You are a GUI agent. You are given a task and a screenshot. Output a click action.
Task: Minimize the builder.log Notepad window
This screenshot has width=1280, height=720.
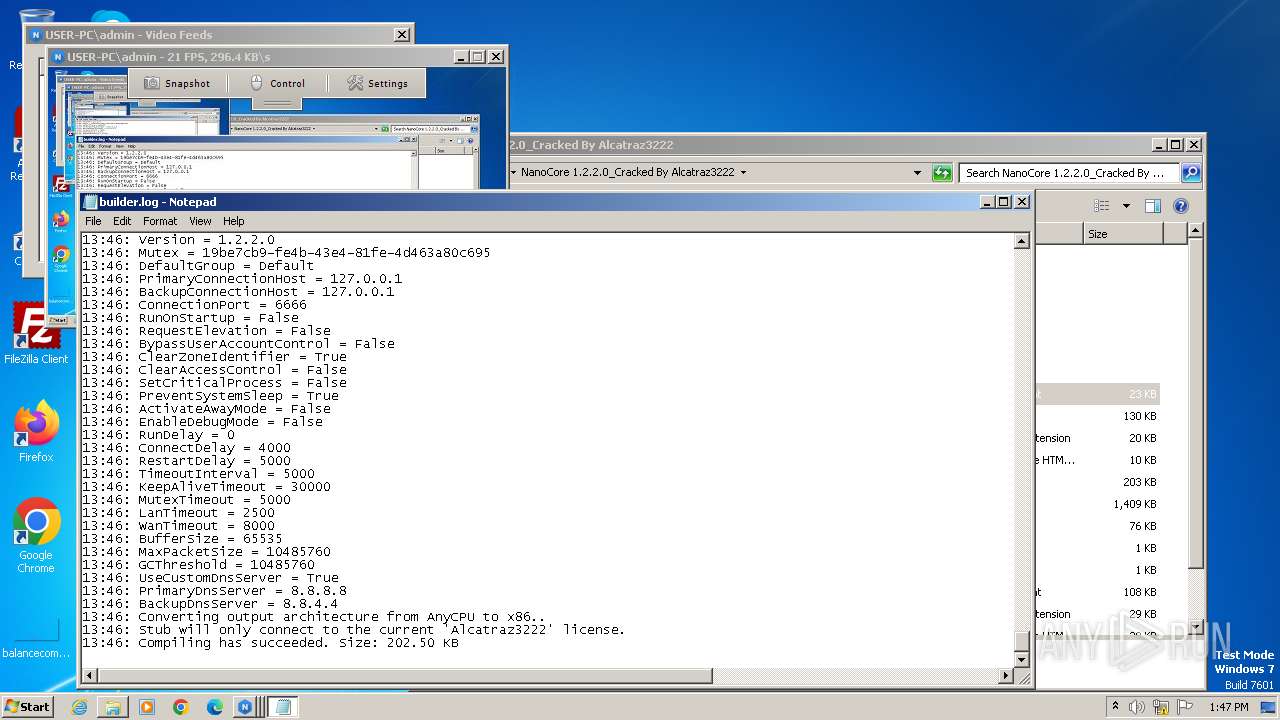click(986, 202)
